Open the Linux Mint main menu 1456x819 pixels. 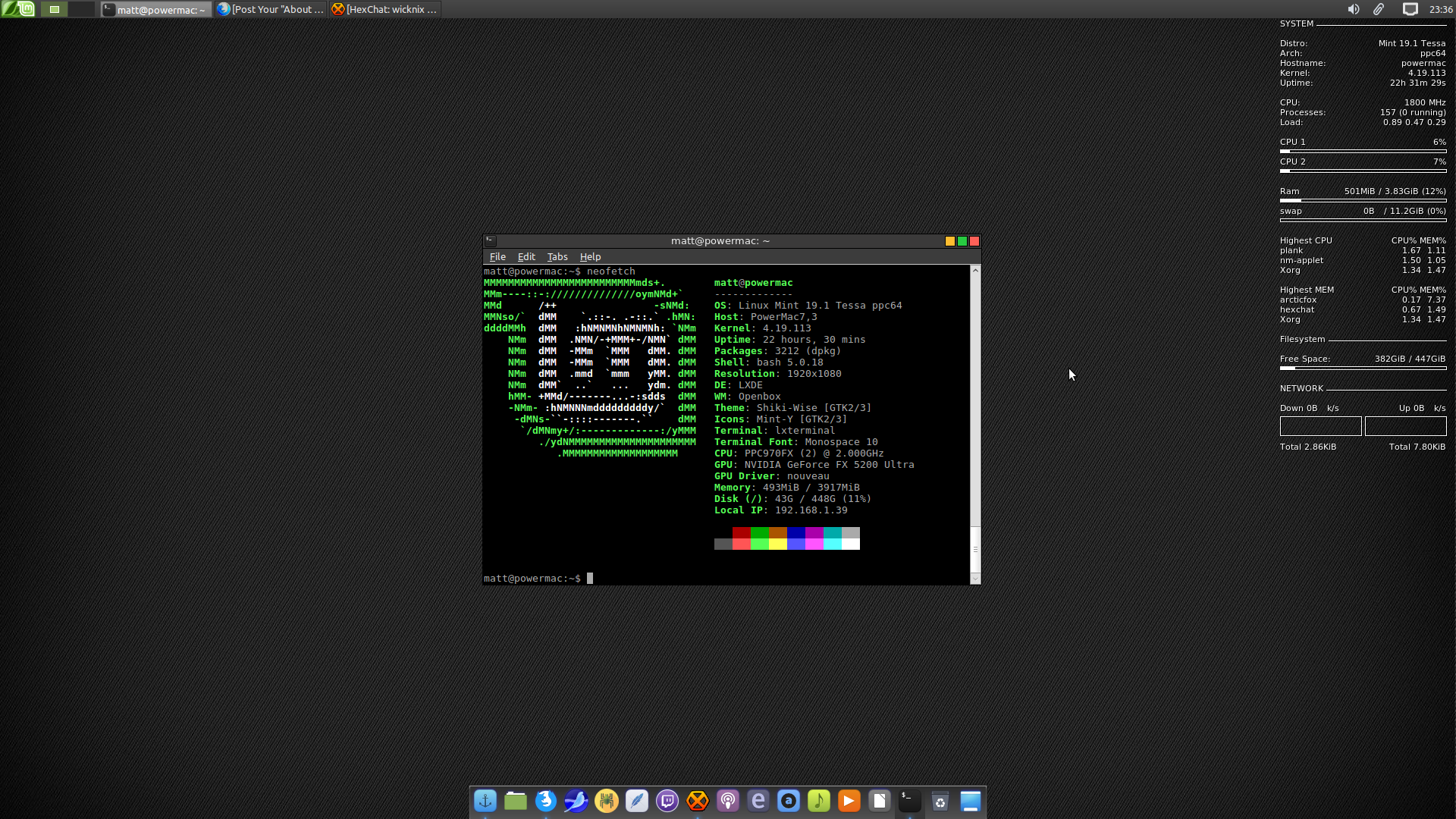18,9
